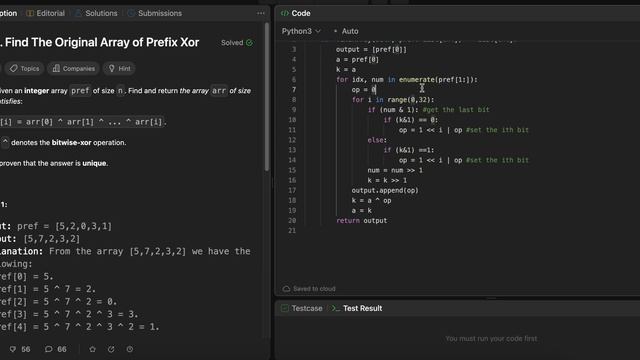This screenshot has height=360, width=640.
Task: Place cursor on line 7 'op = 0'
Action: pyautogui.click(x=364, y=89)
